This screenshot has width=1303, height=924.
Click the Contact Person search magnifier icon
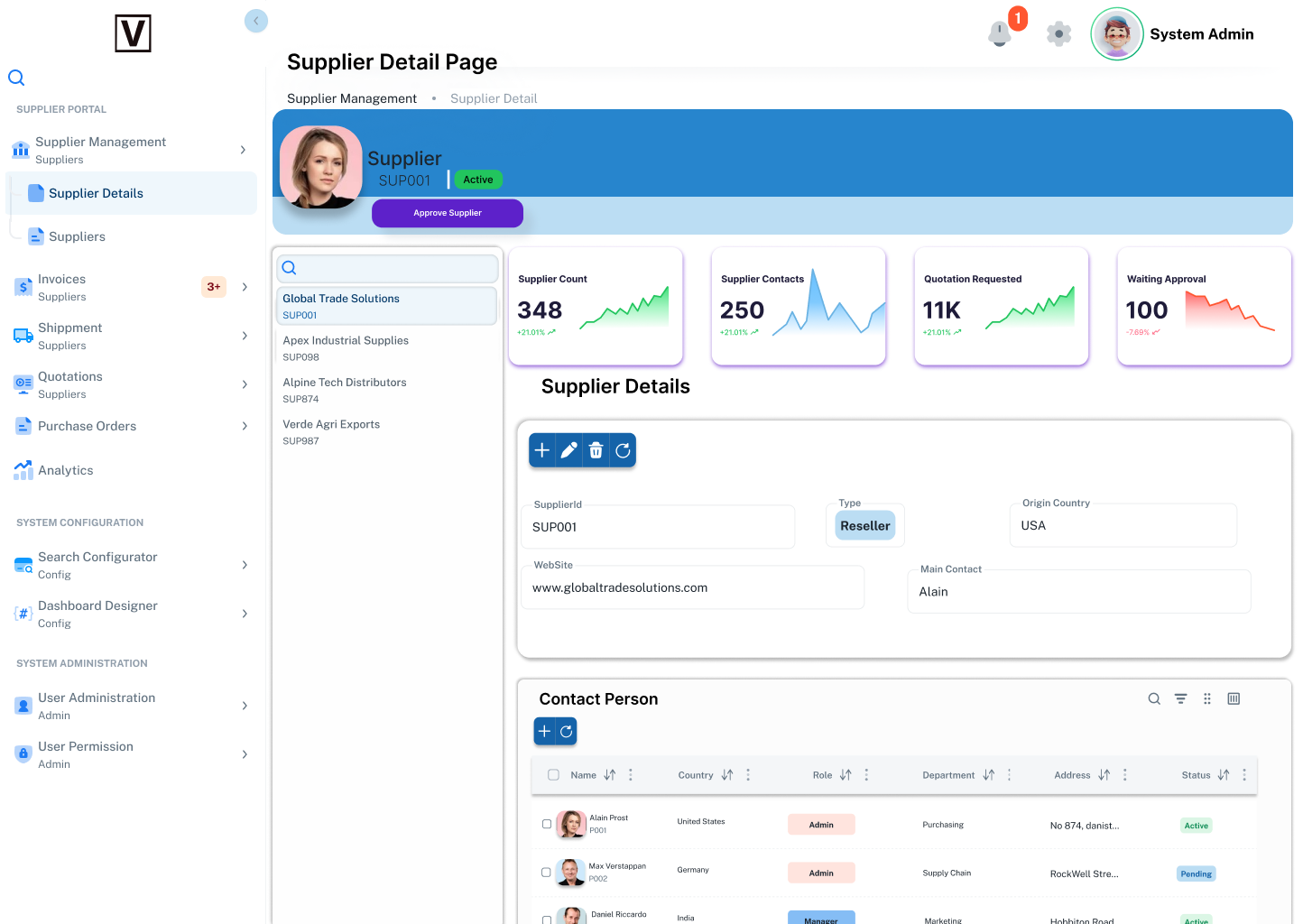tap(1154, 699)
